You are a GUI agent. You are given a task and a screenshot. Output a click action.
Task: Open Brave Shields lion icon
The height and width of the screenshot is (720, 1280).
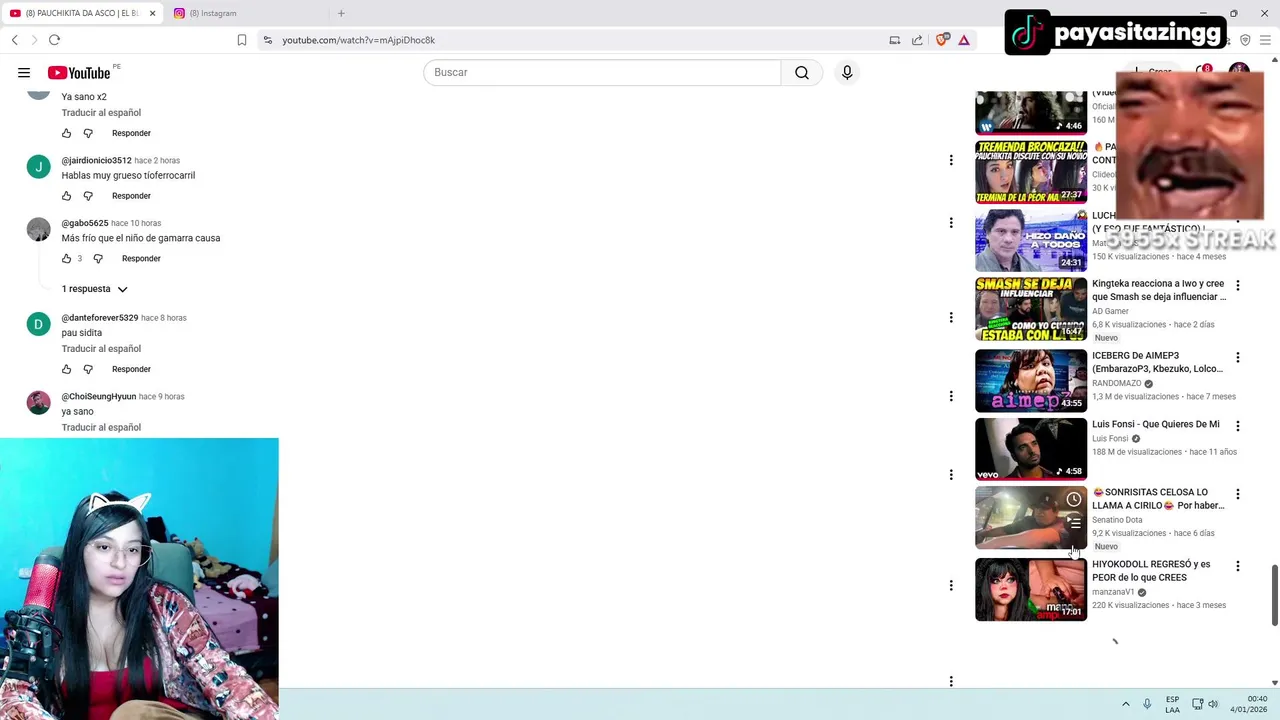tap(941, 40)
